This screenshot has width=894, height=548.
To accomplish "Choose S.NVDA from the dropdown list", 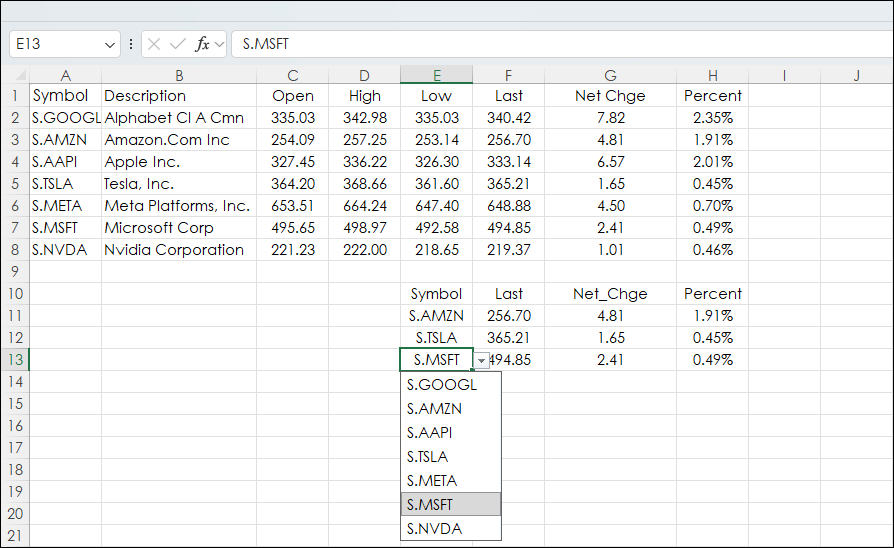I will 451,529.
